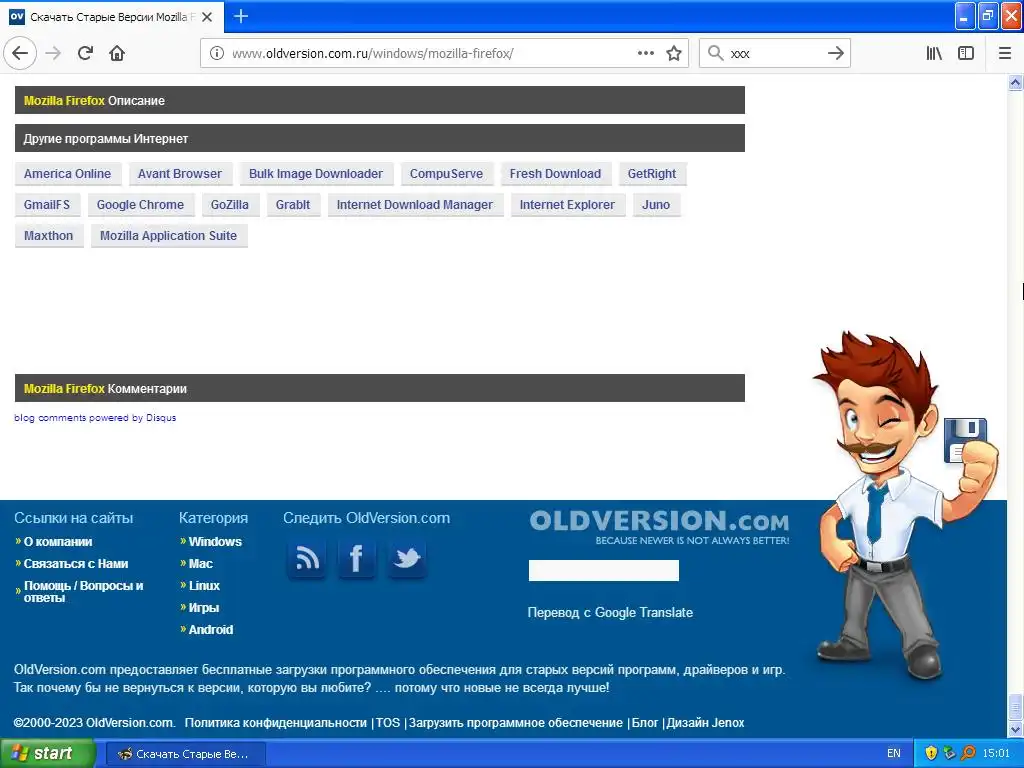The height and width of the screenshot is (768, 1024).
Task: Open Загрузить программное обеспечение link
Action: [x=516, y=722]
